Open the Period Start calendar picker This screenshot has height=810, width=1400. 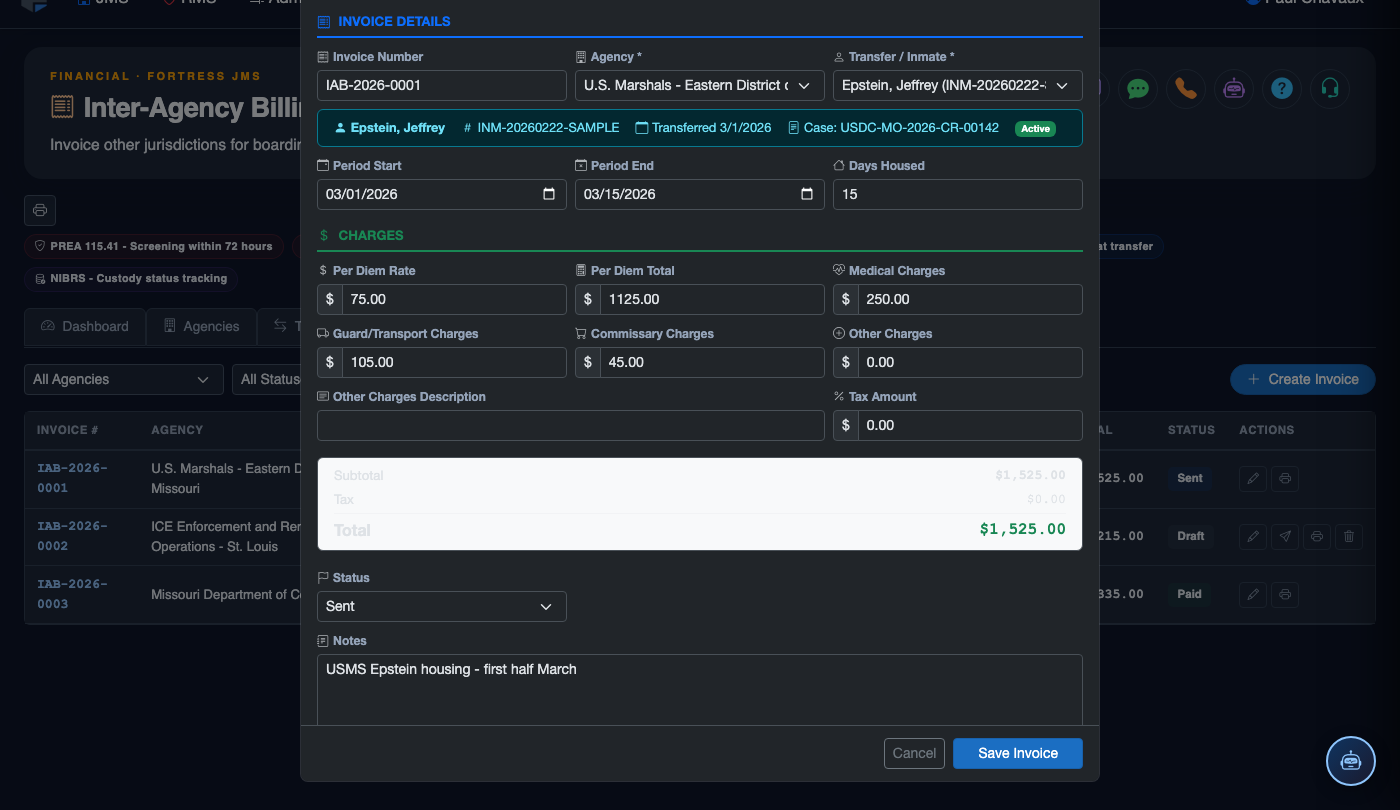[549, 194]
